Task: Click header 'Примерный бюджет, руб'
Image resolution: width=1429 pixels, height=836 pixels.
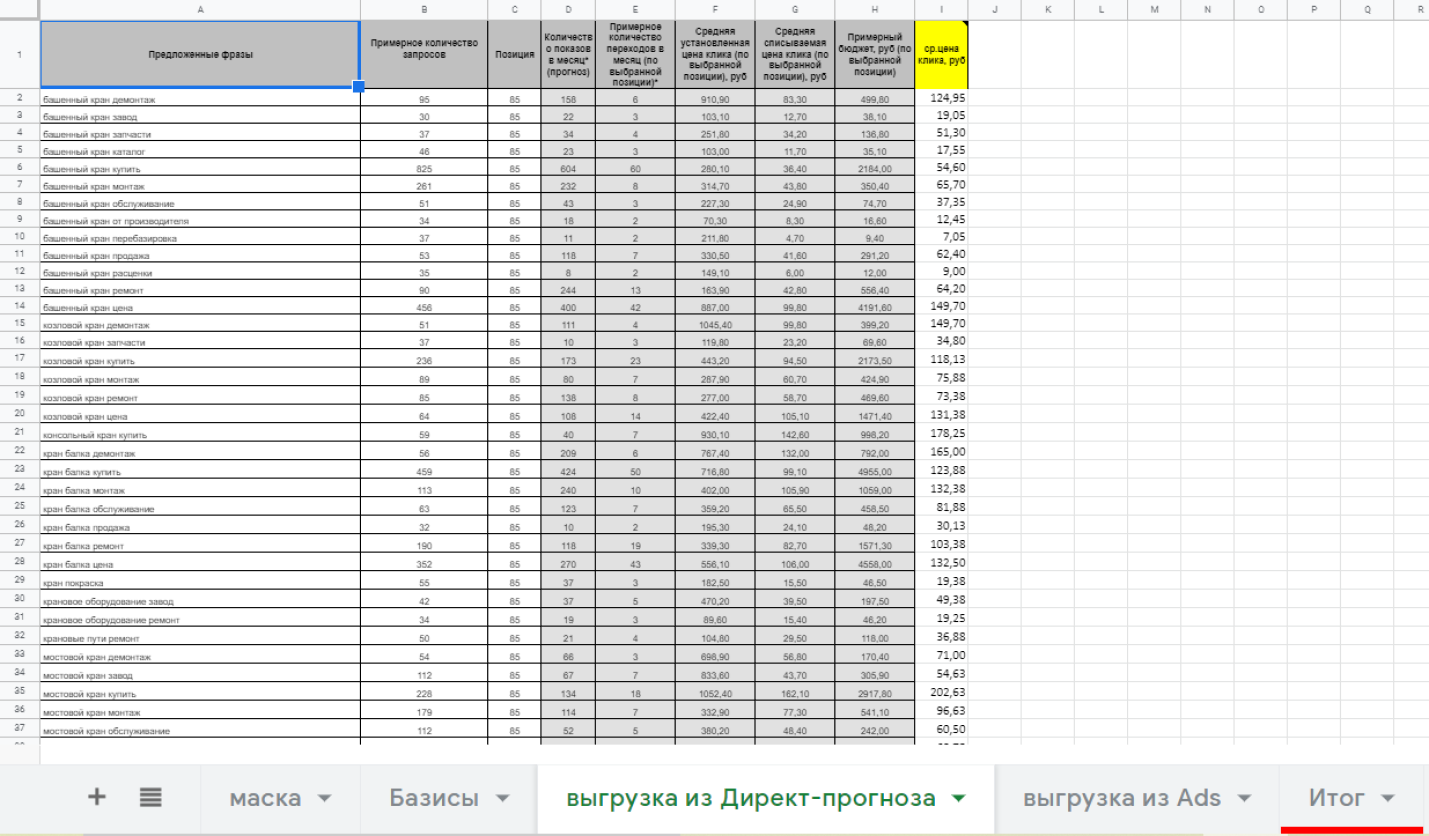Action: pyautogui.click(x=874, y=55)
